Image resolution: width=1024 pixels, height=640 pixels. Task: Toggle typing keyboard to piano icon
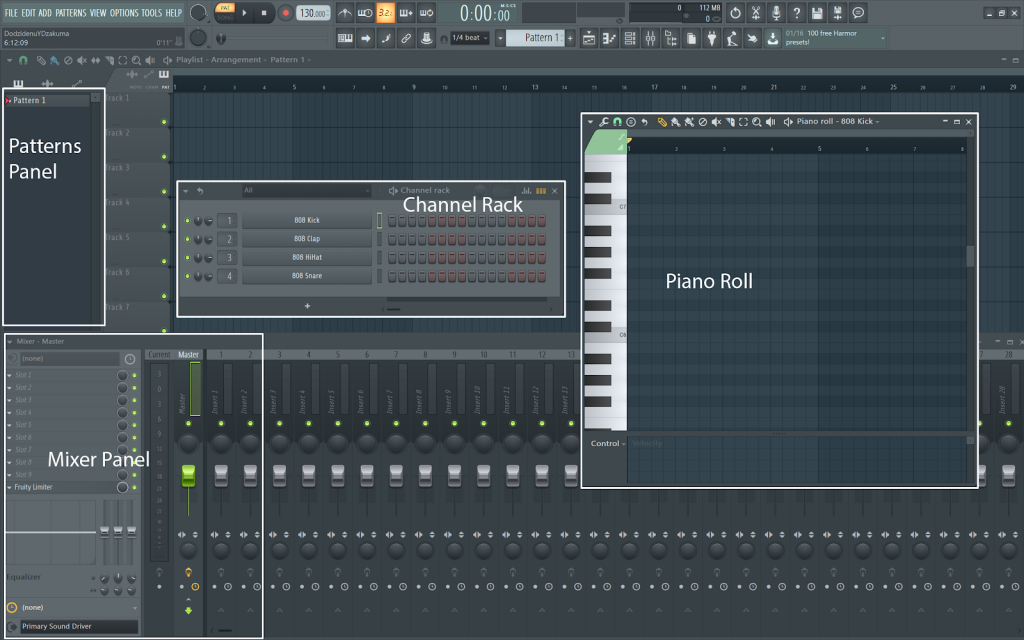(x=345, y=39)
